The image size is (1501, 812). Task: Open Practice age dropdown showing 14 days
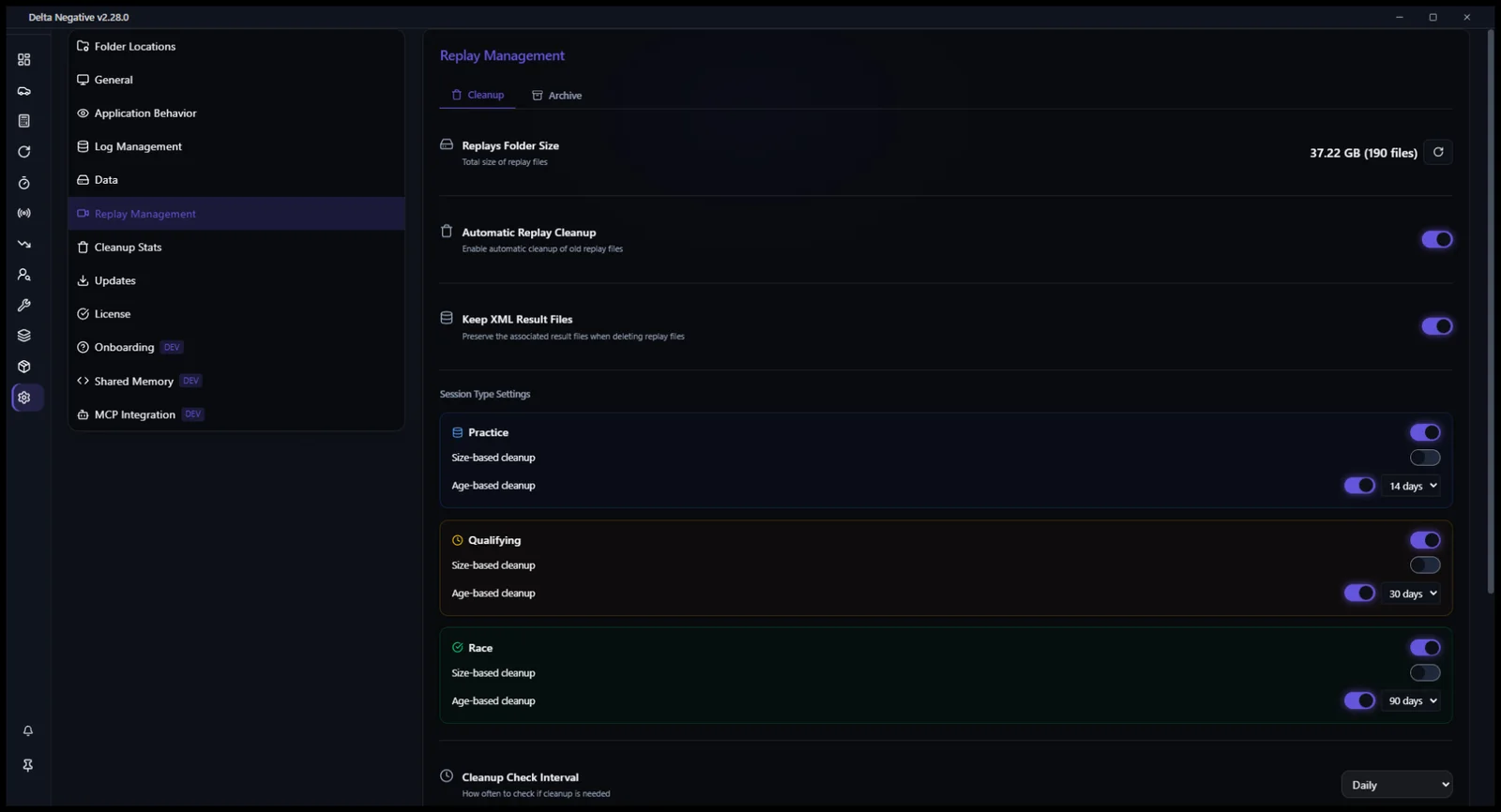pos(1411,486)
